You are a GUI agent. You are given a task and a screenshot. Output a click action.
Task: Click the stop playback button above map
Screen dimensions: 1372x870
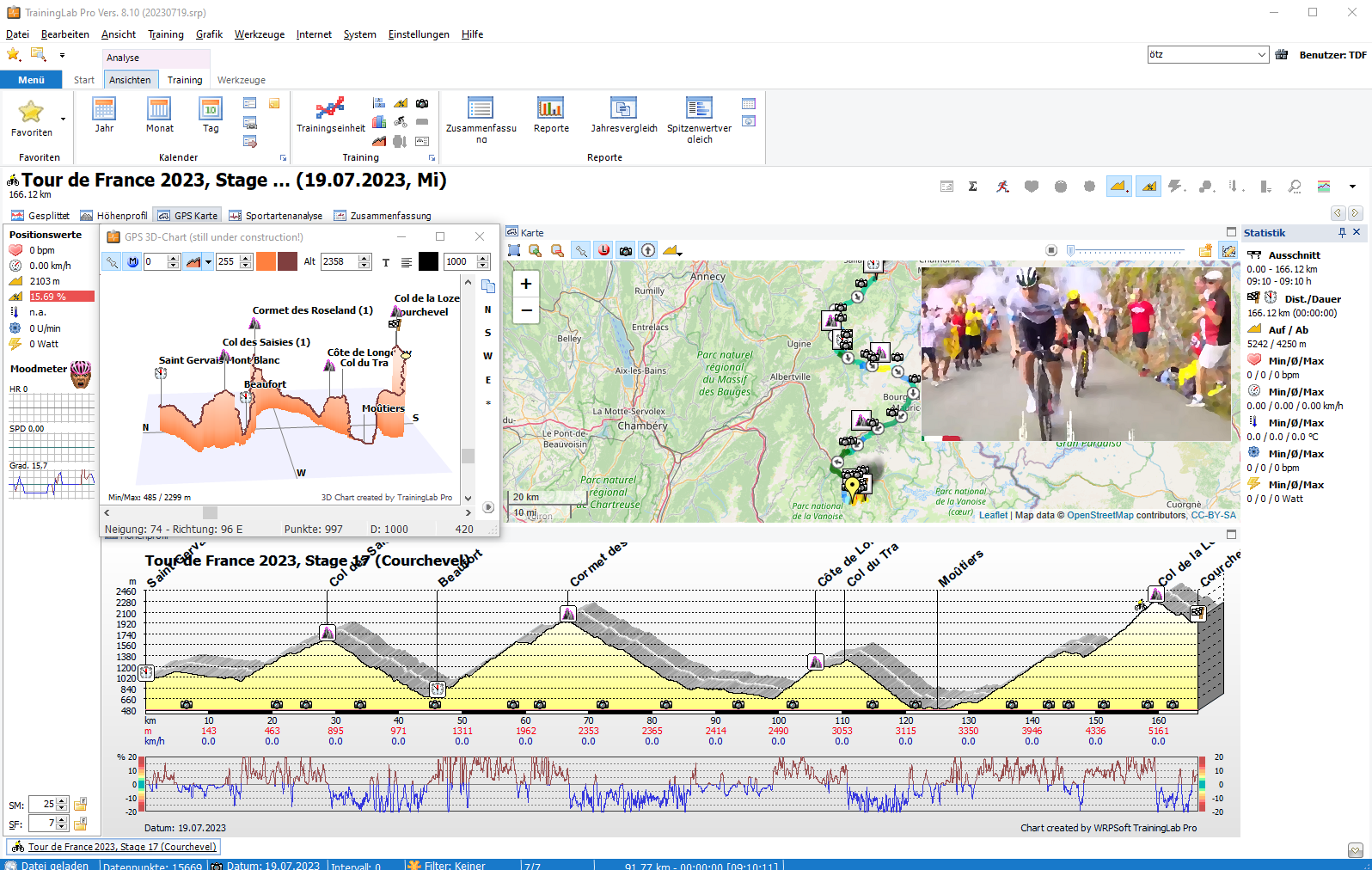click(1051, 250)
